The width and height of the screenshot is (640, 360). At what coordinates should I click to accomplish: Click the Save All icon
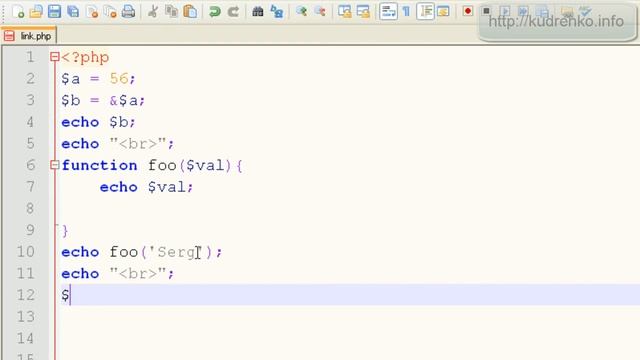pos(73,11)
